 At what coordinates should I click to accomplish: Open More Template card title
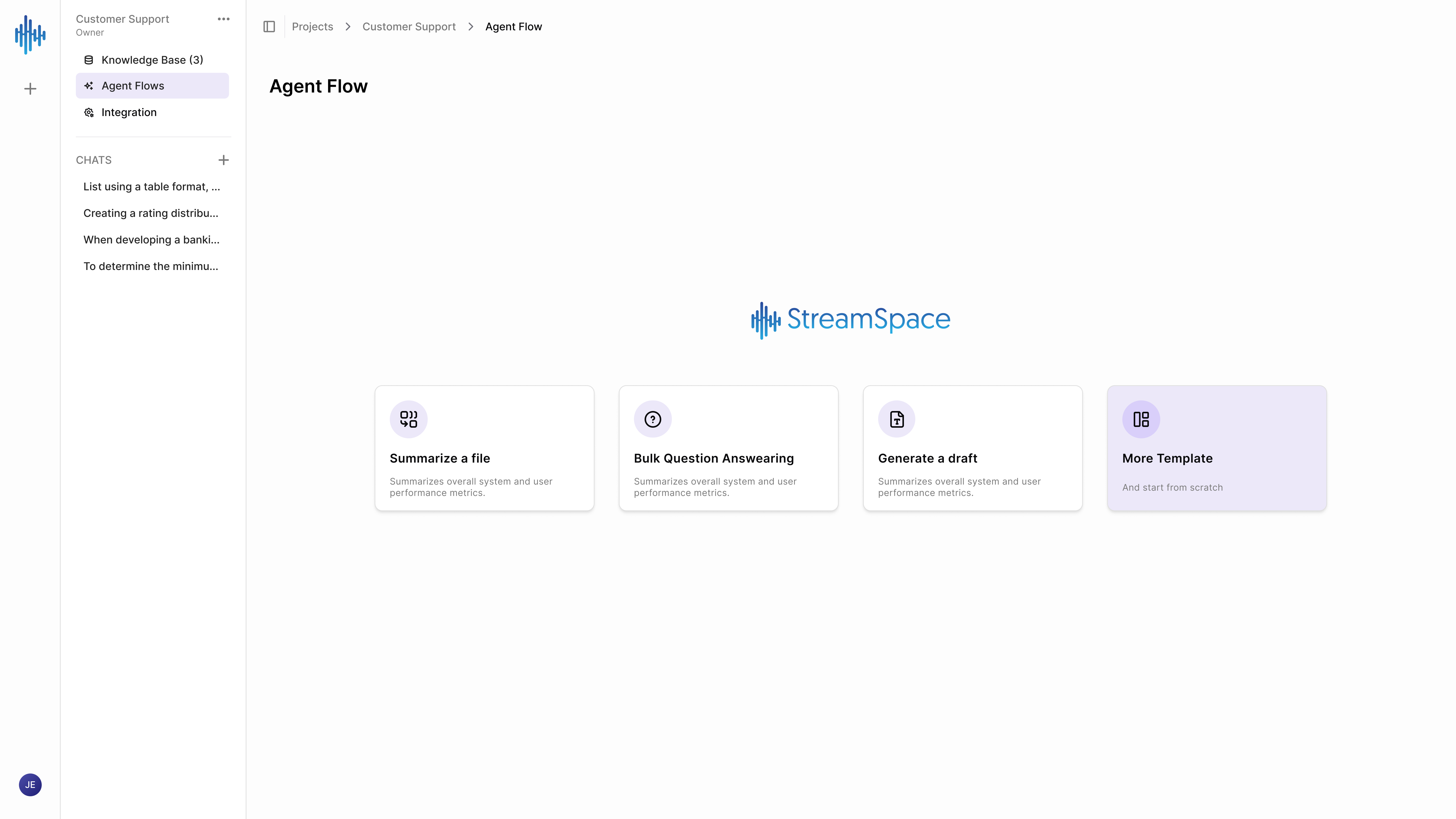1168,458
